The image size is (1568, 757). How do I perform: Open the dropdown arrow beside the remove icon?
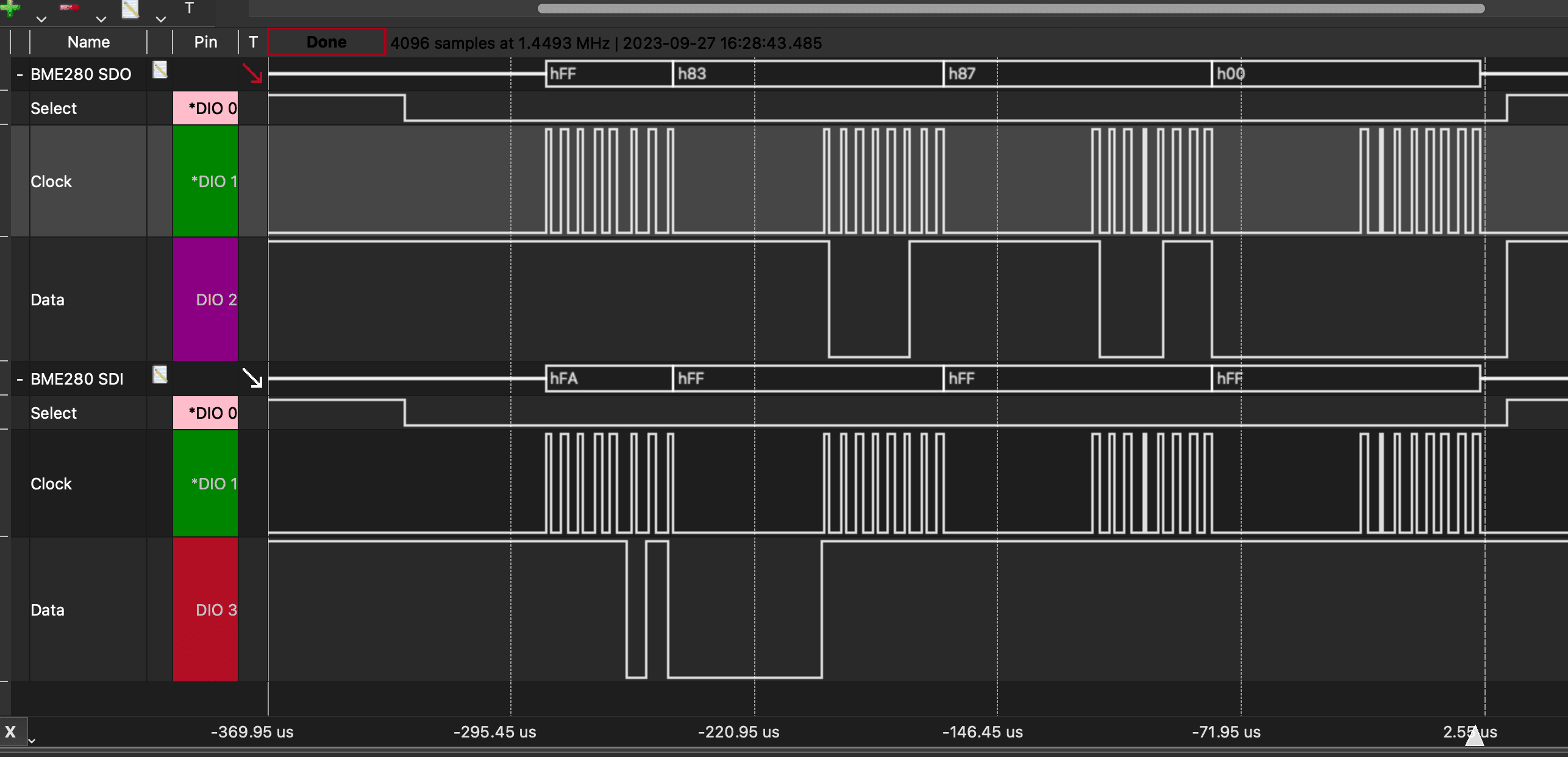tap(101, 19)
